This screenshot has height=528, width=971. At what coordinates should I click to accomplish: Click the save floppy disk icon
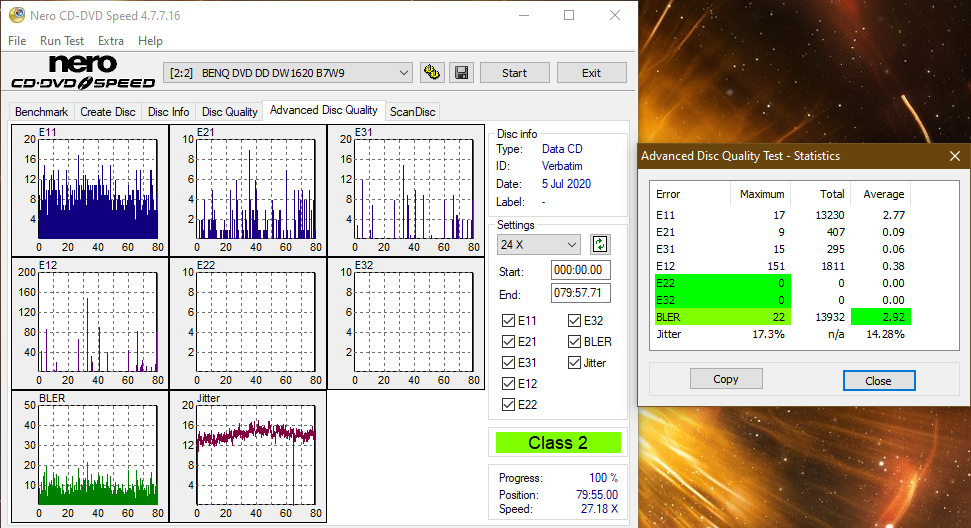(461, 72)
